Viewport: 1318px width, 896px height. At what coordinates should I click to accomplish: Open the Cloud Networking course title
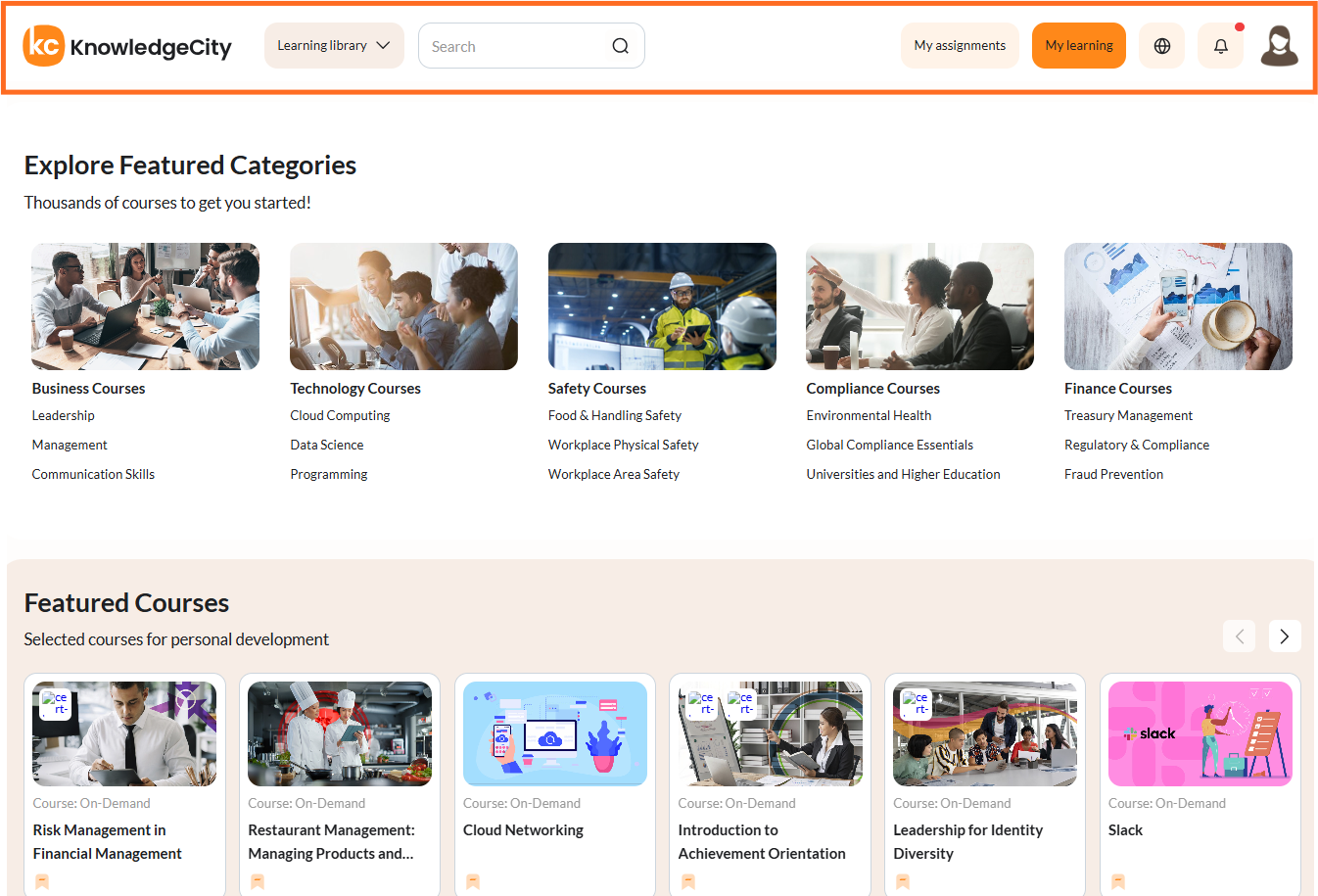(x=523, y=830)
